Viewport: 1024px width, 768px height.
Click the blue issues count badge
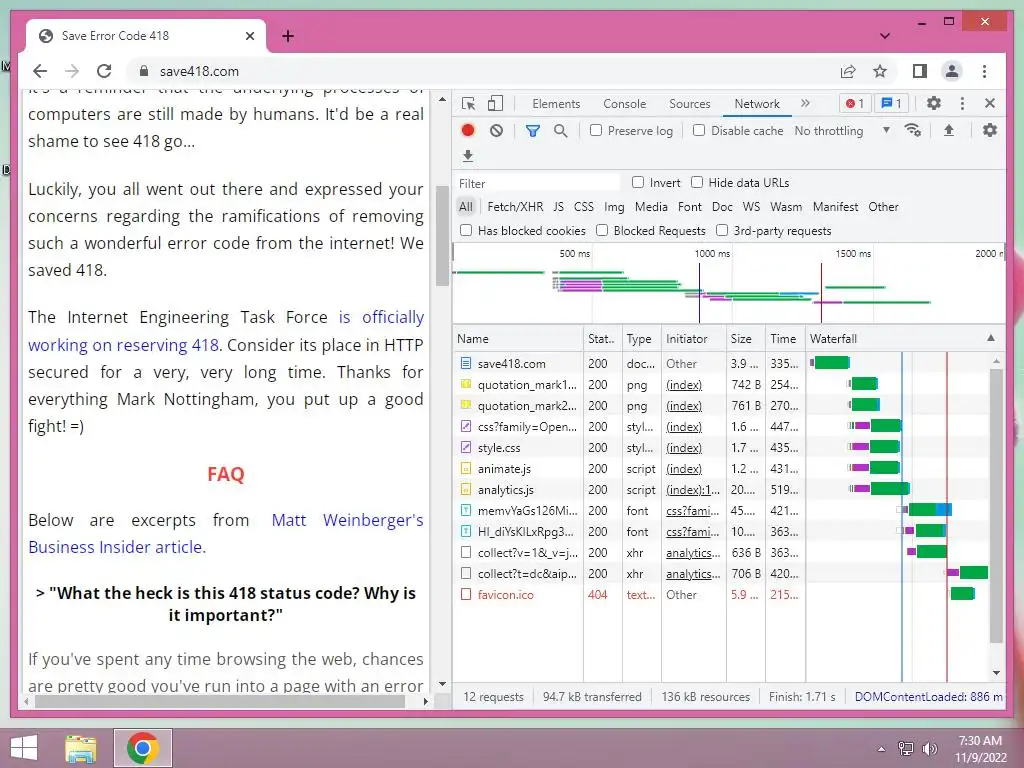point(892,103)
